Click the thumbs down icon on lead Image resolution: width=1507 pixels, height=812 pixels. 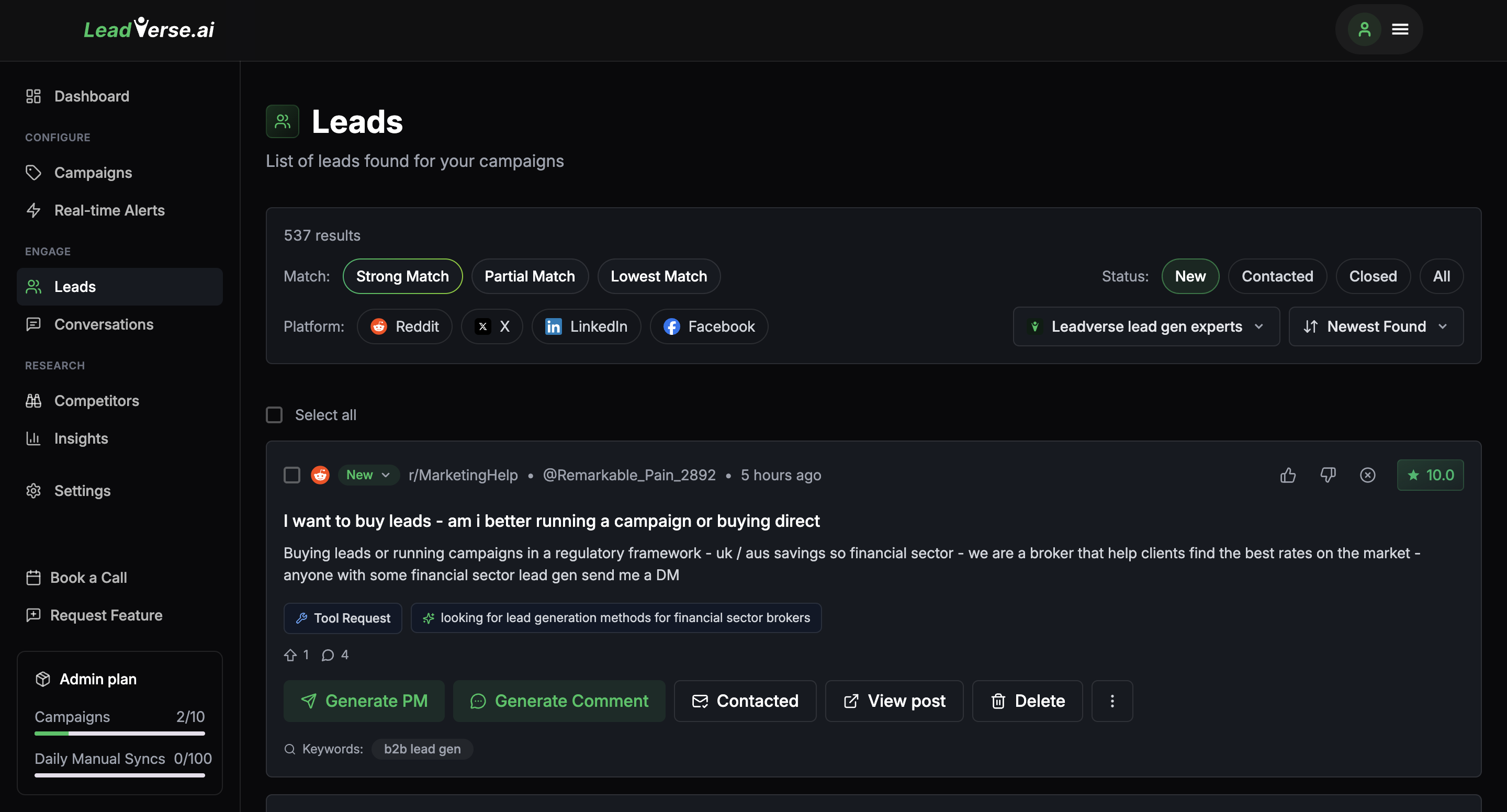coord(1328,475)
